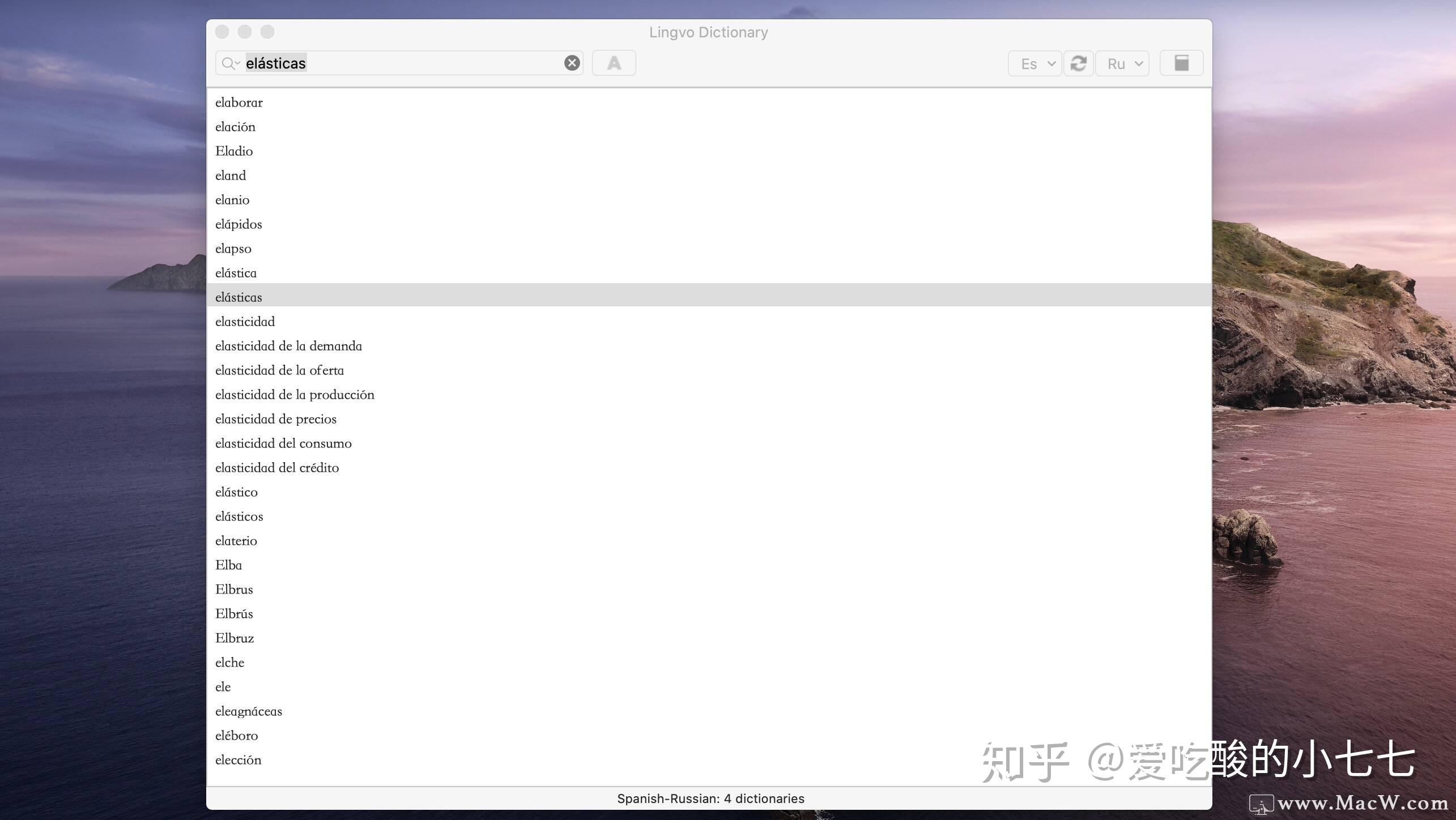
Task: Open the Ru target language dropdown
Action: pos(1121,63)
